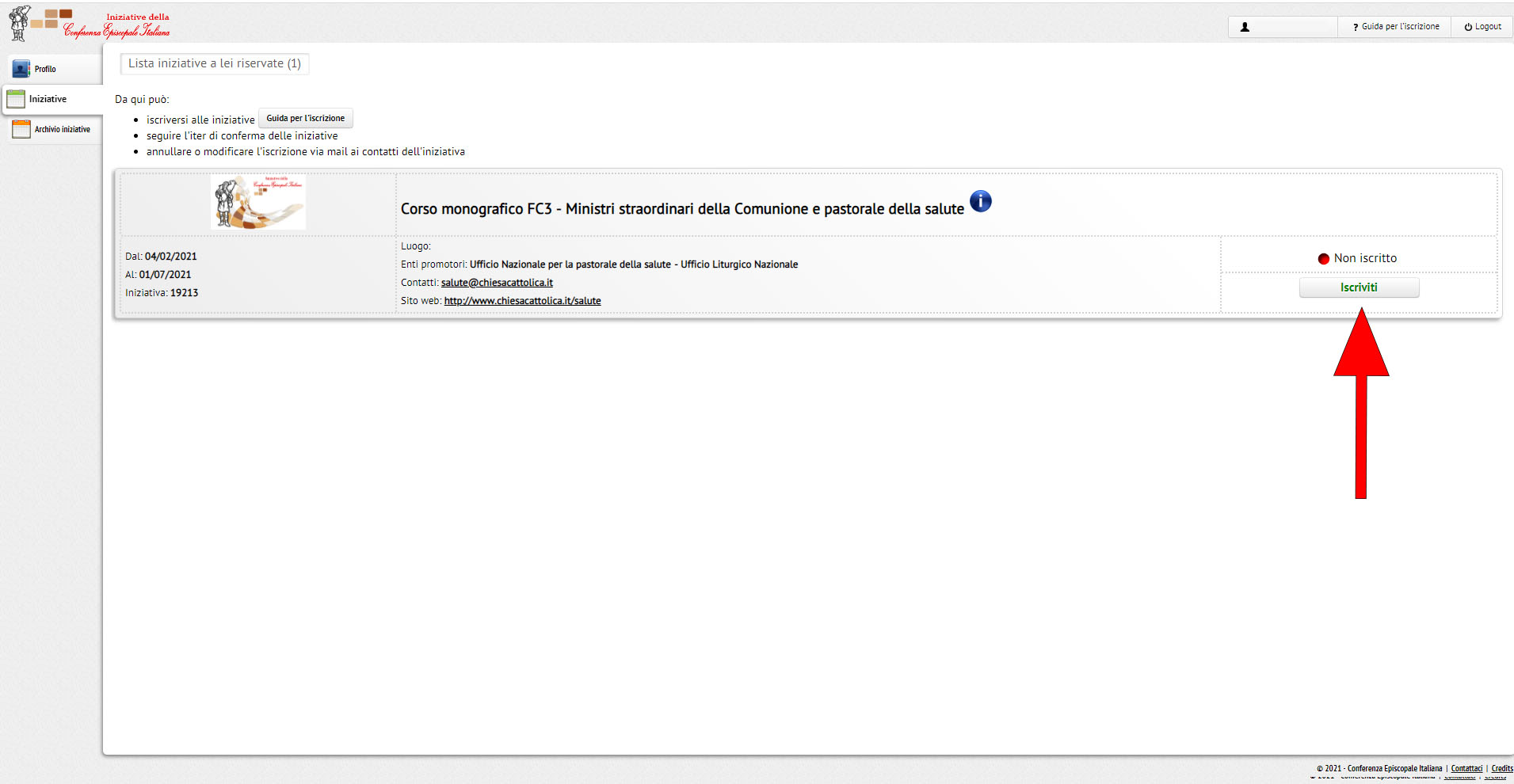Click Guida per l'iscrizione button in bullet list
Viewport: 1514px width, 784px height.
click(x=305, y=119)
